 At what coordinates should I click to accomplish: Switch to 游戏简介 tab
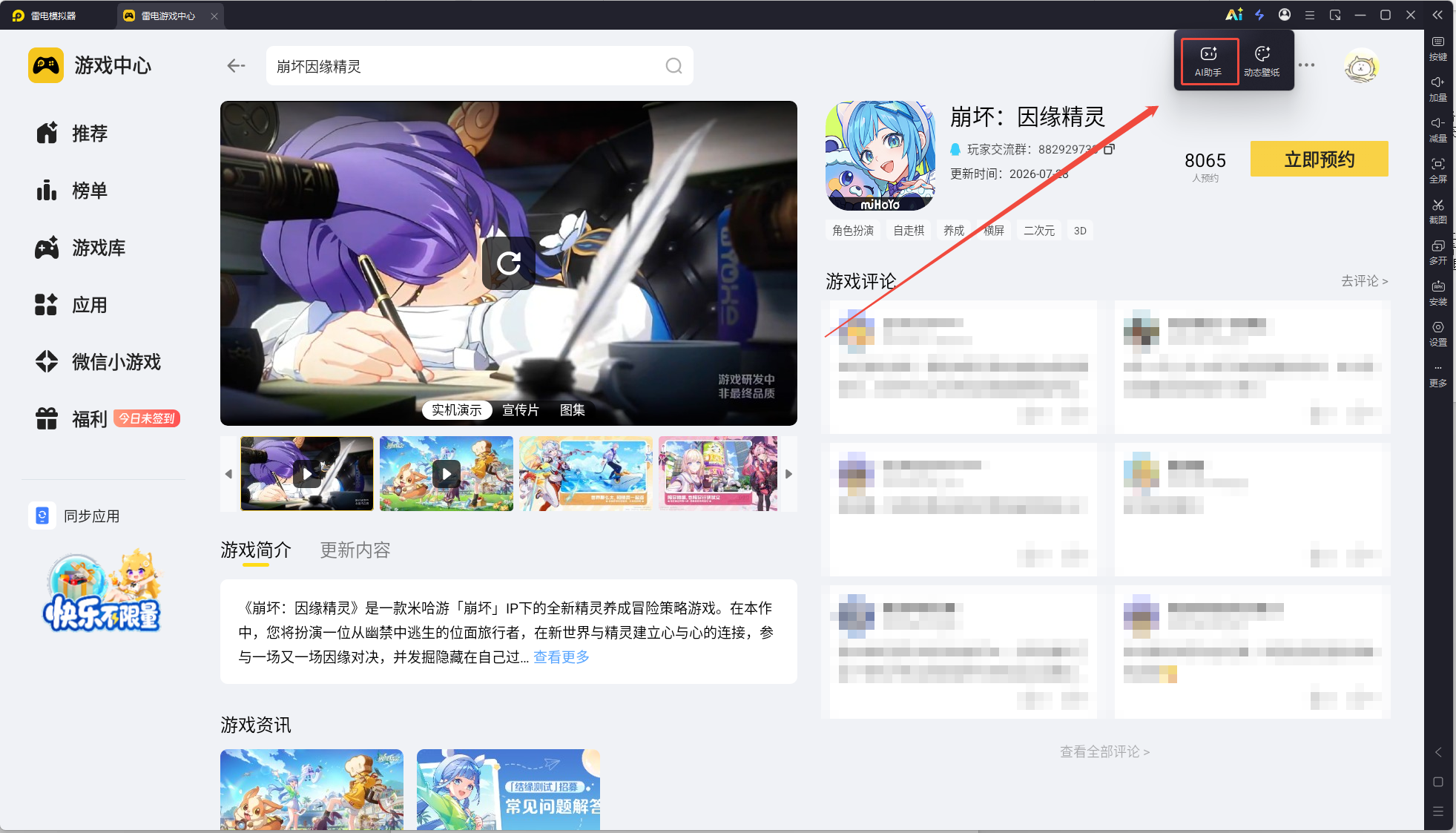[256, 550]
